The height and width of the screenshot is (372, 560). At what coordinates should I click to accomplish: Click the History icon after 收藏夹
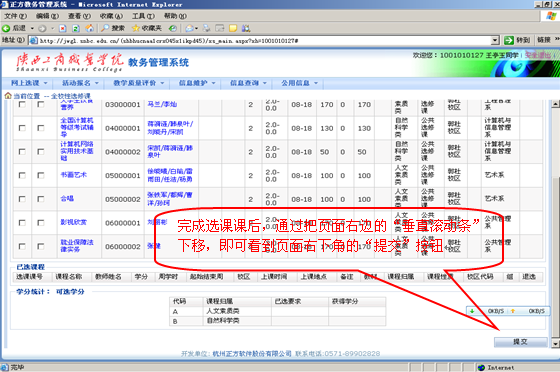173,28
